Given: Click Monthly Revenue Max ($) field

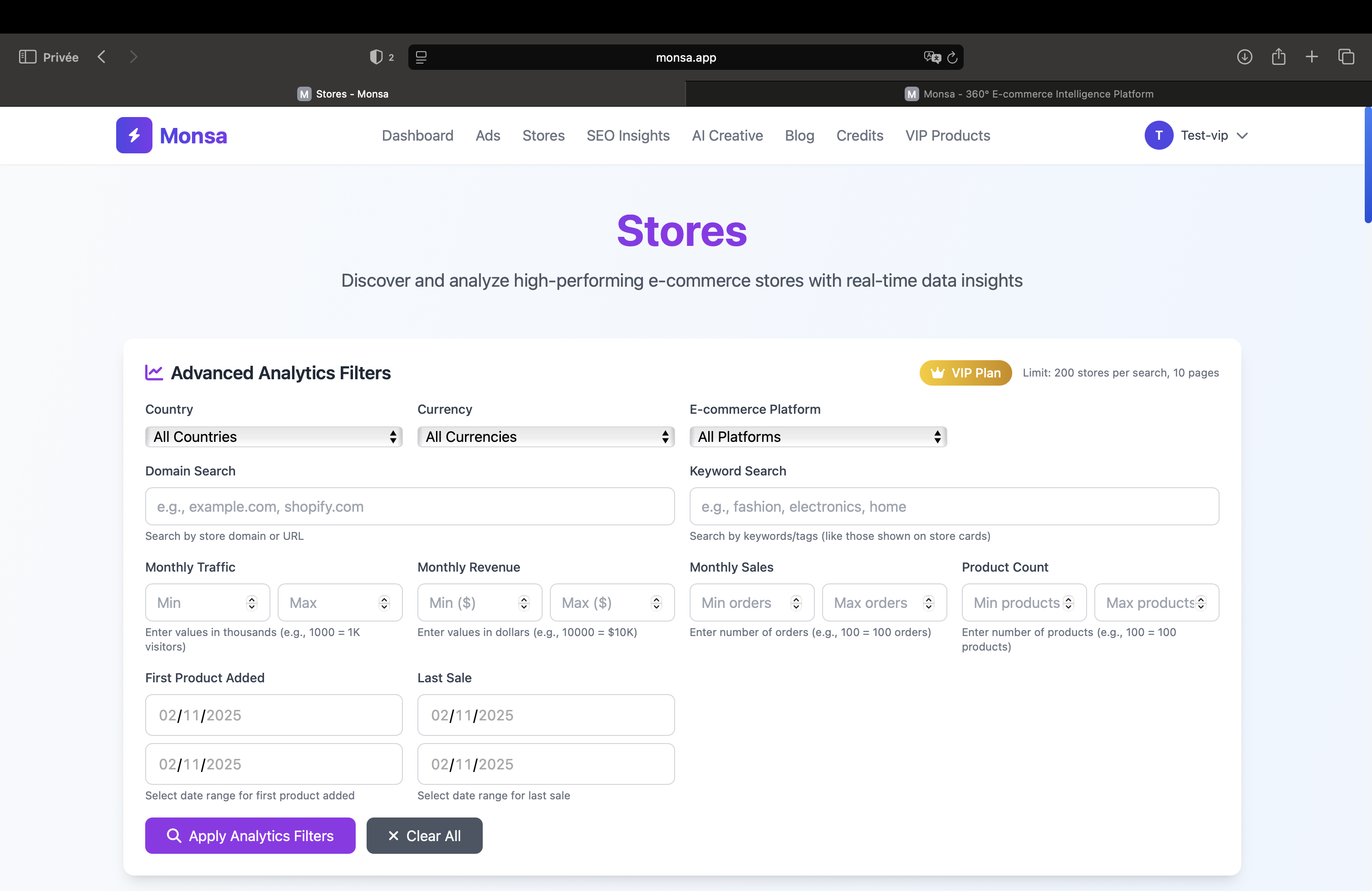Looking at the screenshot, I should coord(612,602).
